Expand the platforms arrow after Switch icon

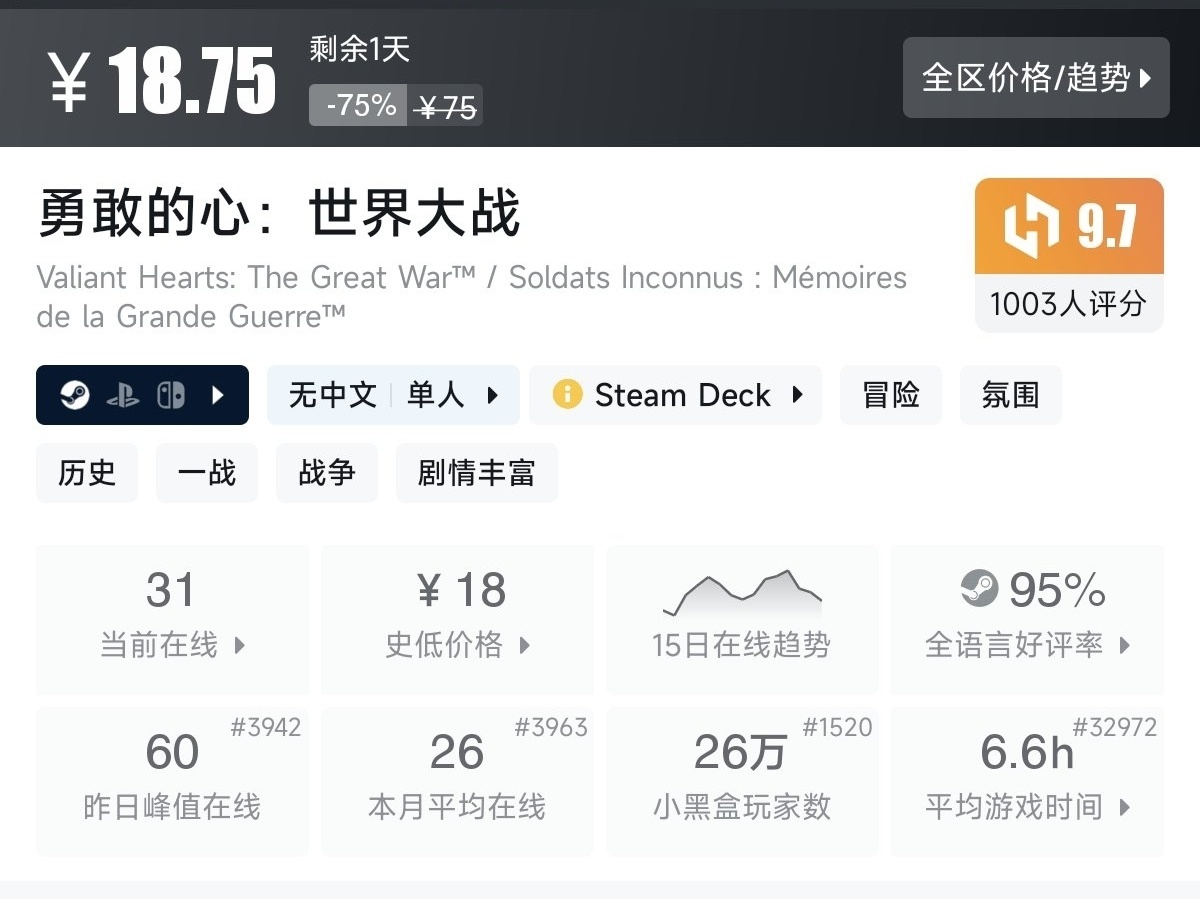218,396
